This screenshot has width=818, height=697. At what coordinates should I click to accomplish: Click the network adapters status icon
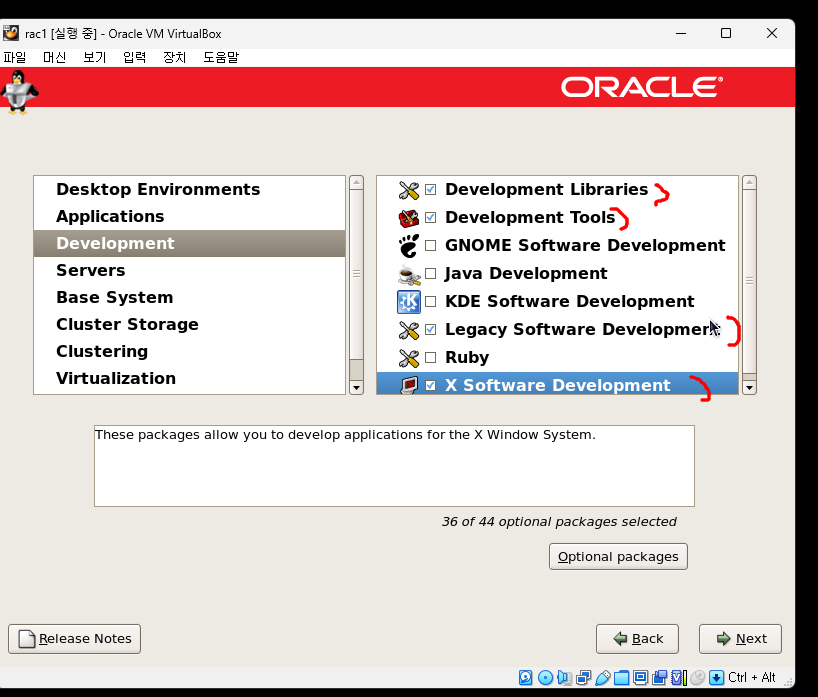[583, 677]
